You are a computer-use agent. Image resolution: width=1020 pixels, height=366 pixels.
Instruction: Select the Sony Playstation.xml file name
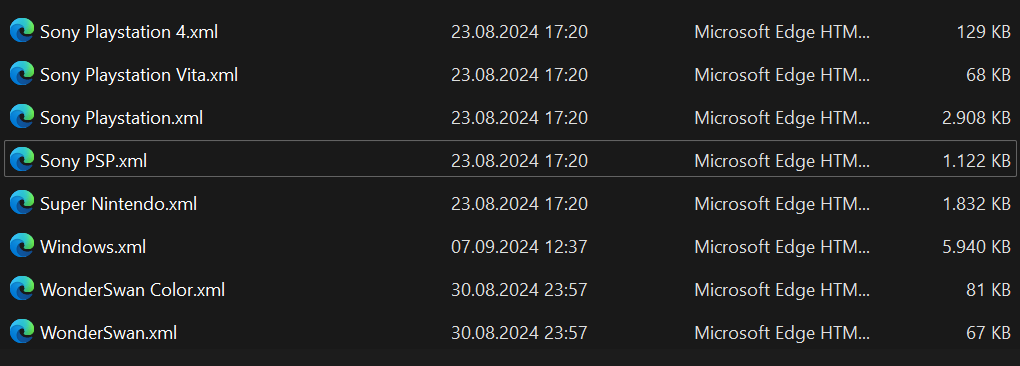tap(122, 118)
